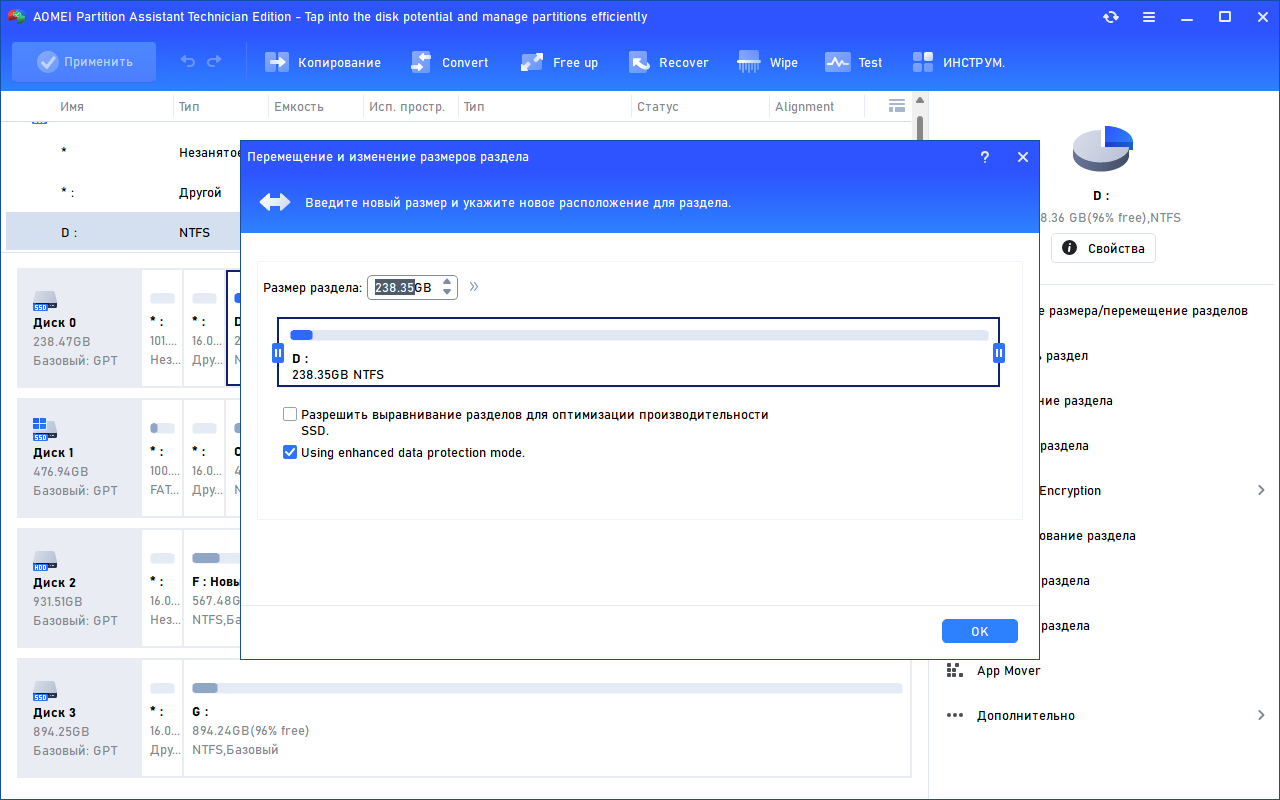This screenshot has width=1280, height=800.
Task: Enable SSD partition alignment checkbox
Action: pos(290,414)
